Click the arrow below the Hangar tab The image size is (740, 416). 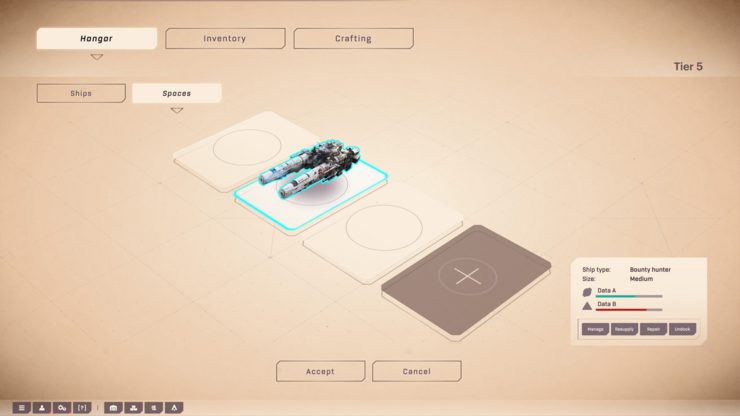[x=97, y=57]
